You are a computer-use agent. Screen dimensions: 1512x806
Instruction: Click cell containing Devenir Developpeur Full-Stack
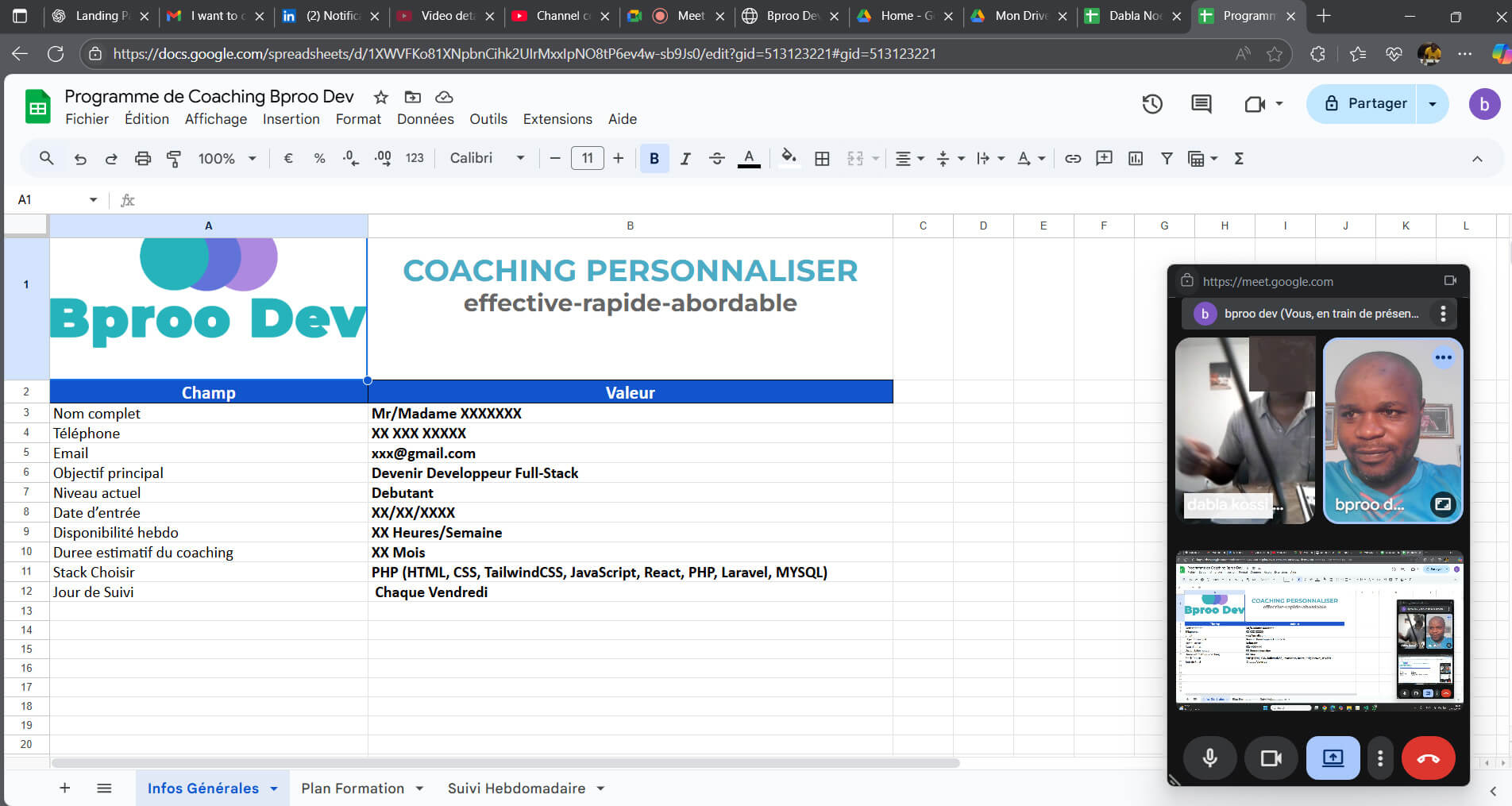tap(631, 472)
